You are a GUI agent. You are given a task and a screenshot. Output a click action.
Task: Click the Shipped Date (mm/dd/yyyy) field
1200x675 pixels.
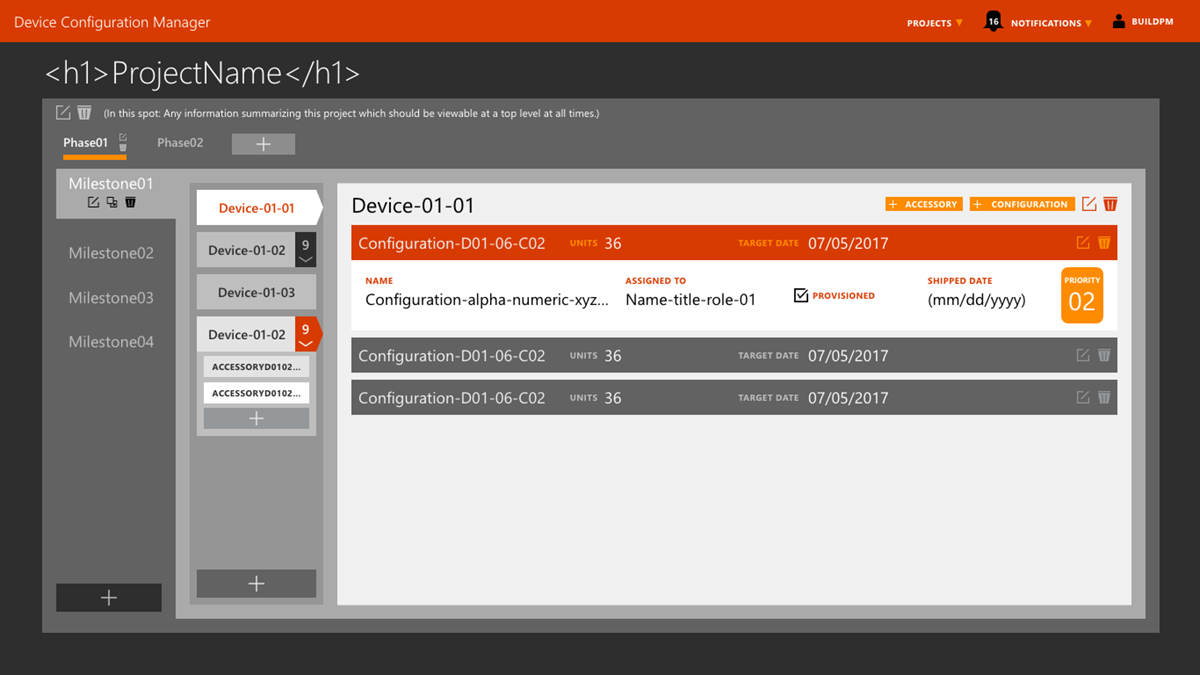(x=976, y=299)
